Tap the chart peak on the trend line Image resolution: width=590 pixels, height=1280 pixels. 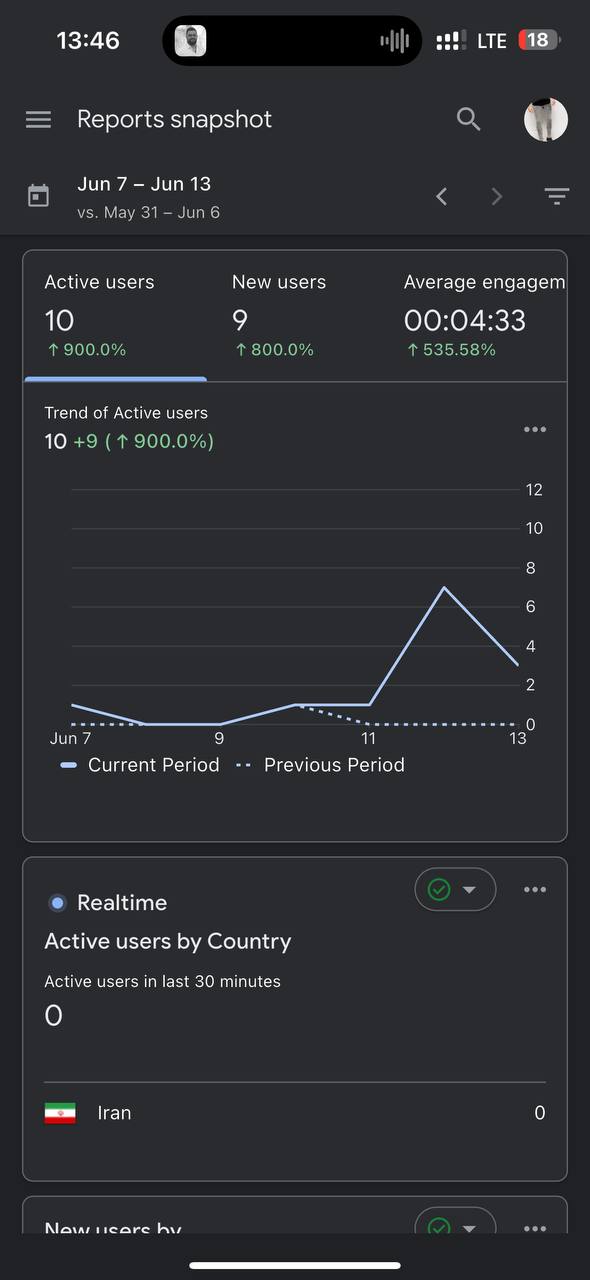pyautogui.click(x=443, y=587)
